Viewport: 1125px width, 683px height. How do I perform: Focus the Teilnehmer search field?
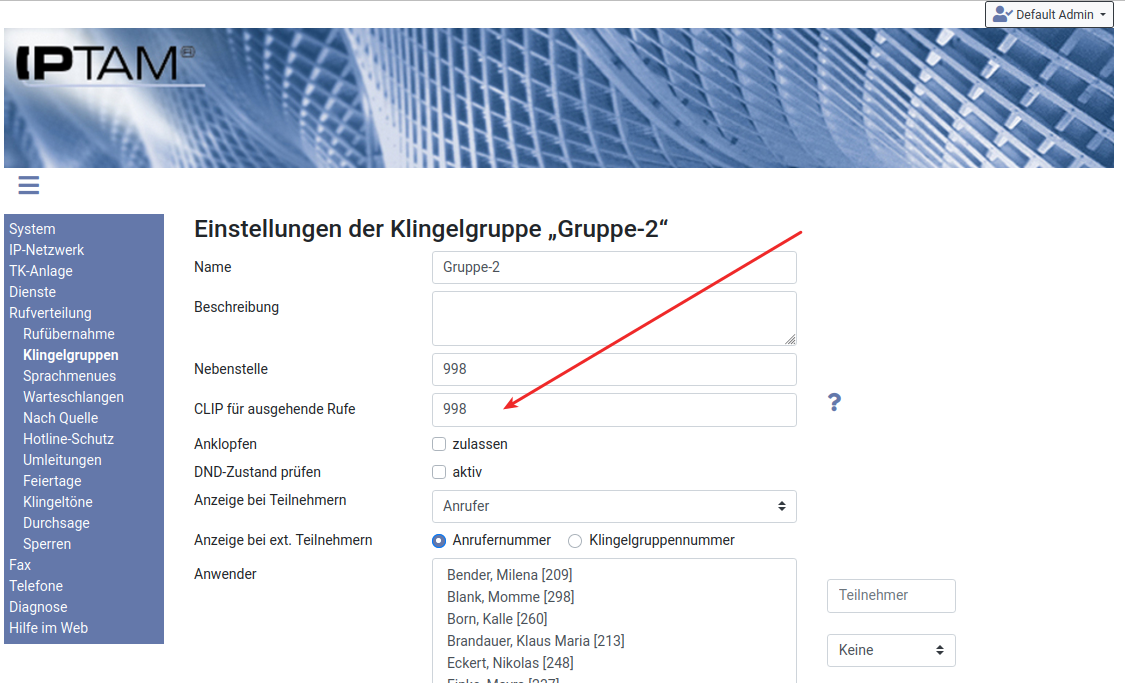pos(890,595)
